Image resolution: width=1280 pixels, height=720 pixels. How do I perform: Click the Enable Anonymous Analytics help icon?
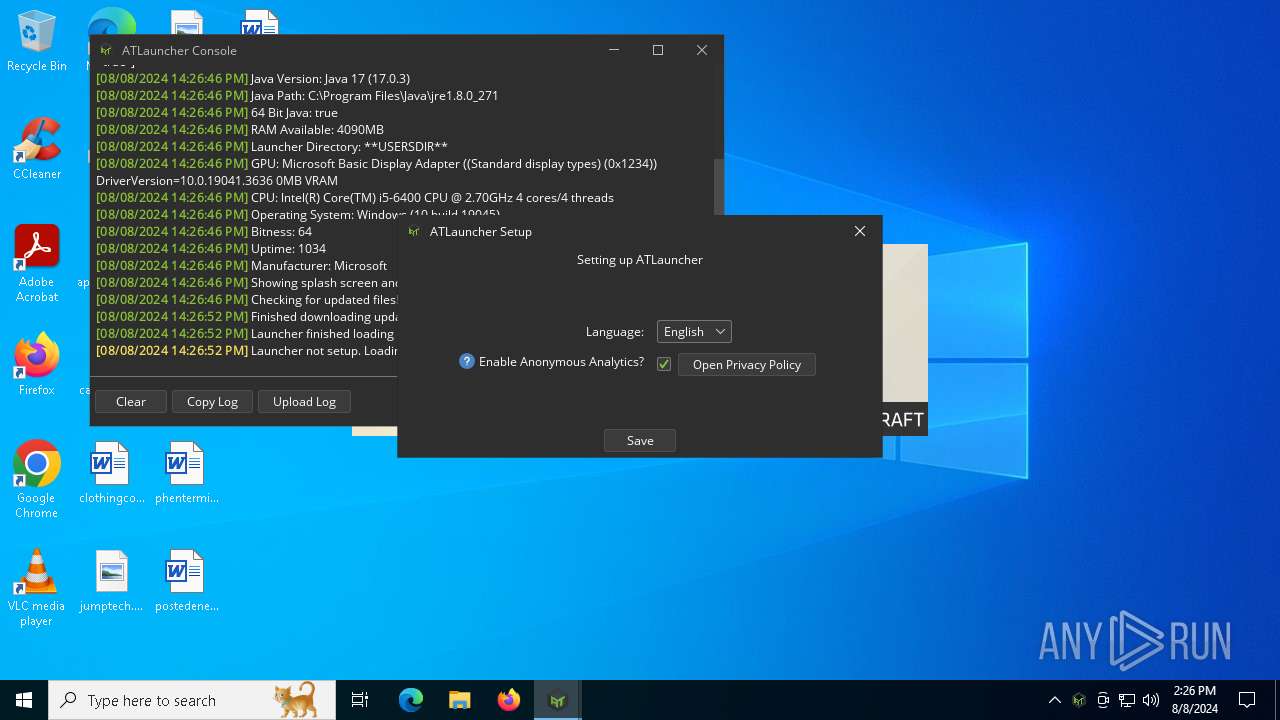pyautogui.click(x=467, y=362)
